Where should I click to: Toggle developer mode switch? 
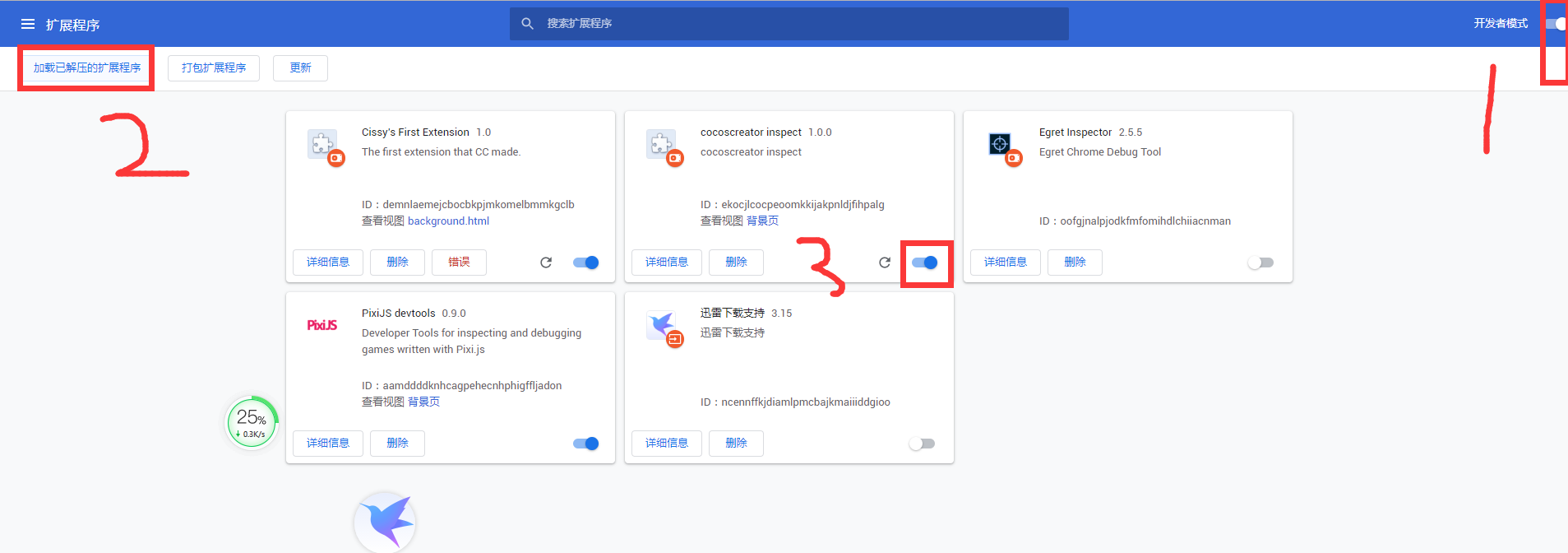pos(1556,24)
